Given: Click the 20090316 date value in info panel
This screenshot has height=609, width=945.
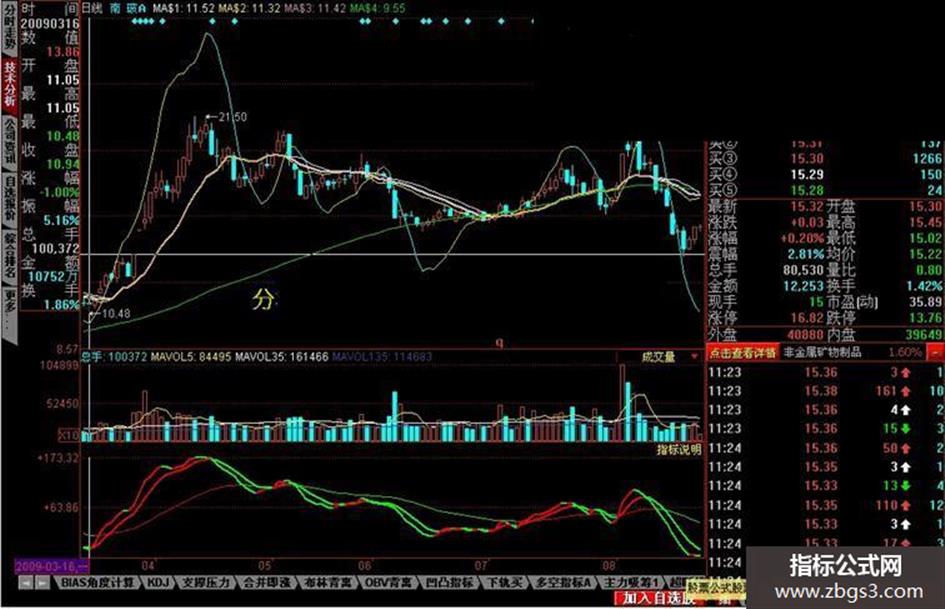Looking at the screenshot, I should tap(50, 24).
